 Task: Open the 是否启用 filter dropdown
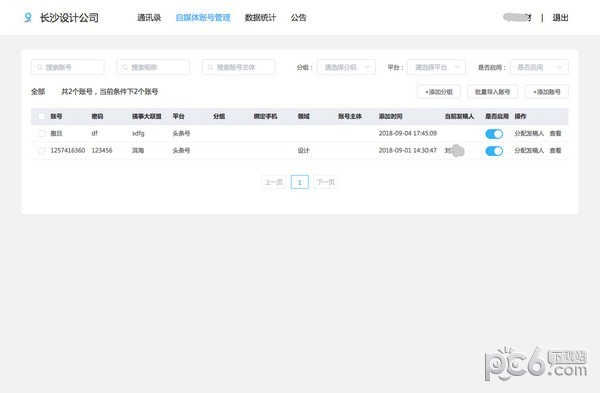pos(539,67)
